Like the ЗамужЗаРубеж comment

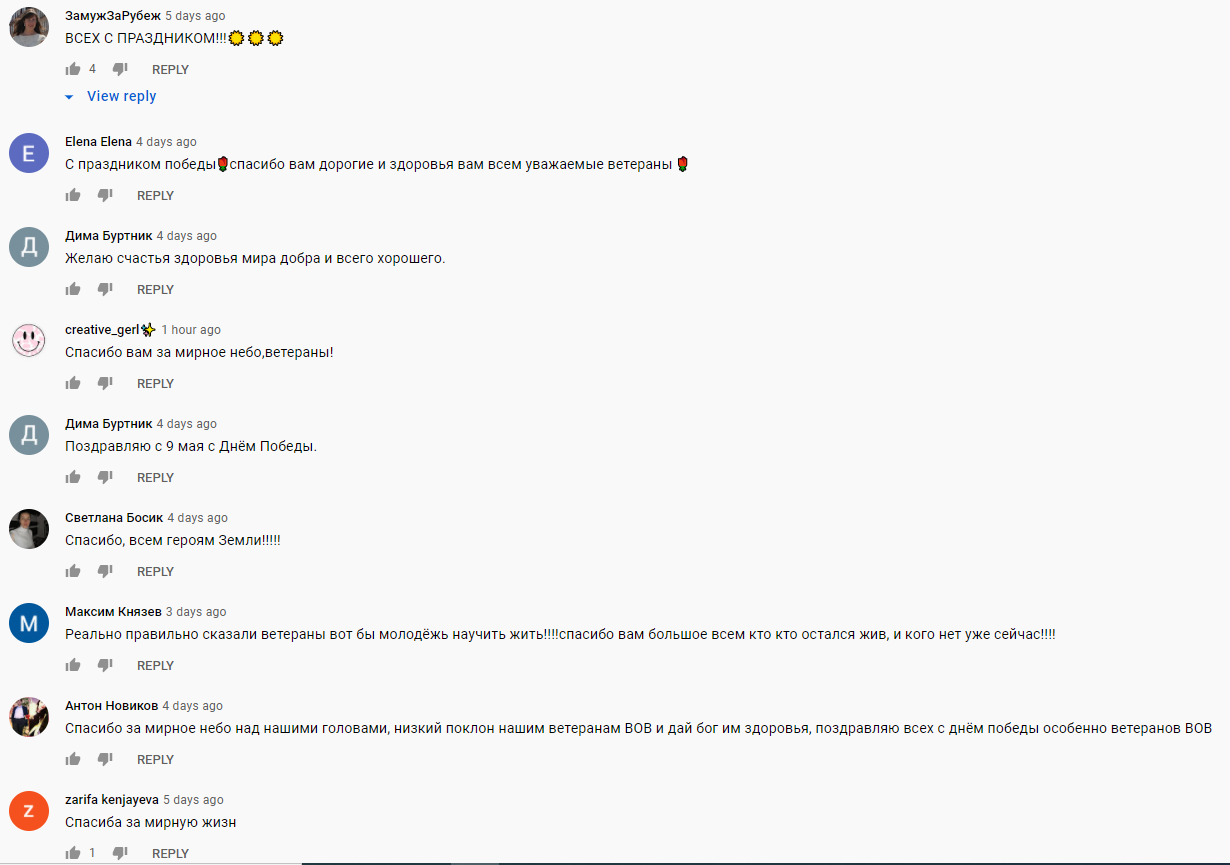coord(73,69)
